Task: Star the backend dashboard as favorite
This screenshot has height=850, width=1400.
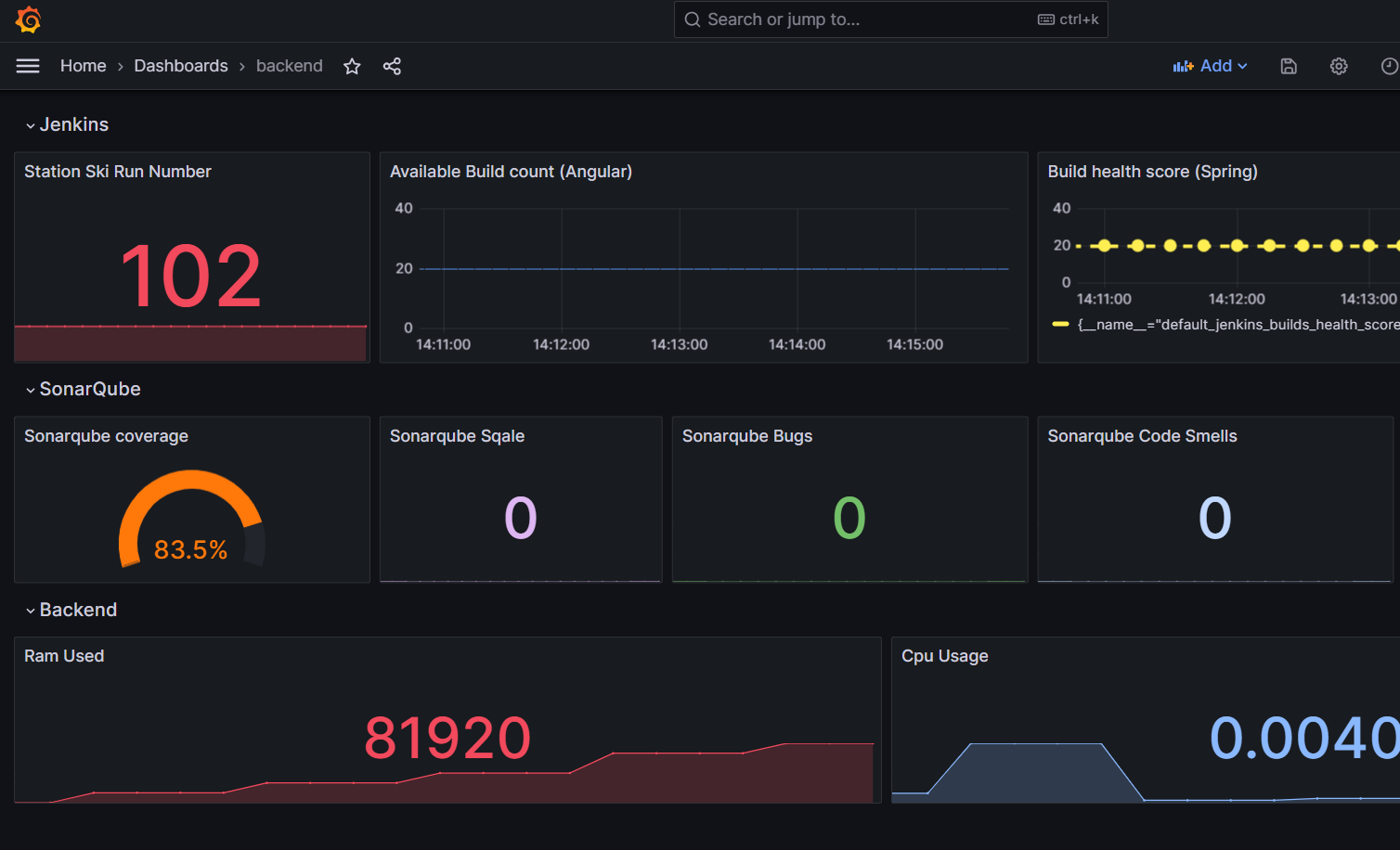Action: point(352,66)
